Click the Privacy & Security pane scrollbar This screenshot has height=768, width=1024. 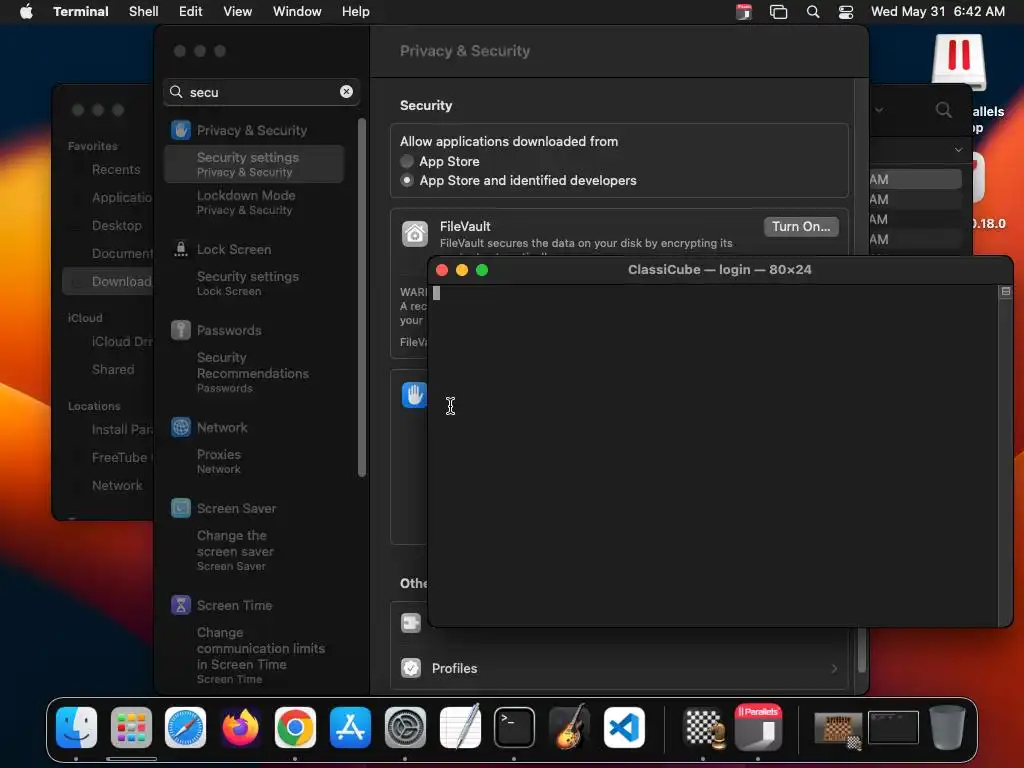pos(862,650)
